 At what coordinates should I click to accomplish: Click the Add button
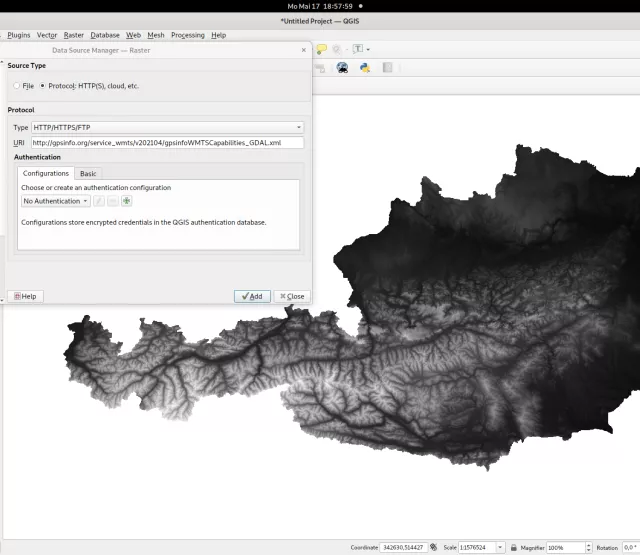[252, 296]
